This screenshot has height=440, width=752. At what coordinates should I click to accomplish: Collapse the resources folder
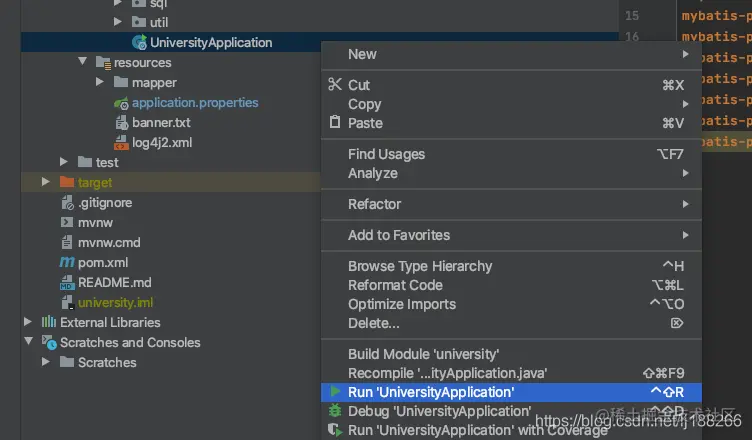click(x=83, y=62)
